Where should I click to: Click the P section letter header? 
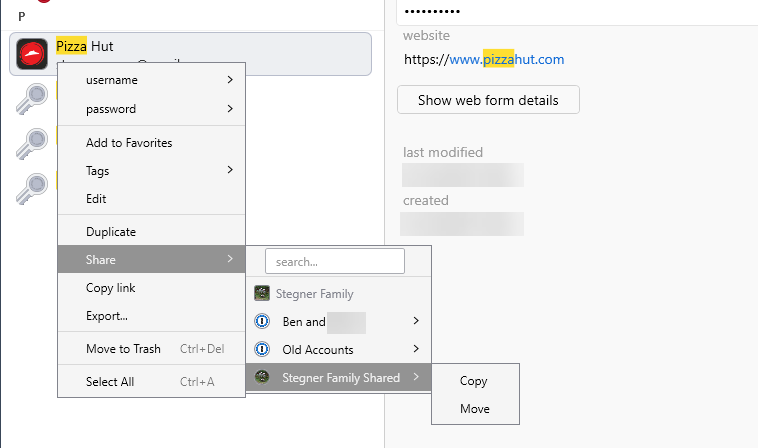point(21,16)
